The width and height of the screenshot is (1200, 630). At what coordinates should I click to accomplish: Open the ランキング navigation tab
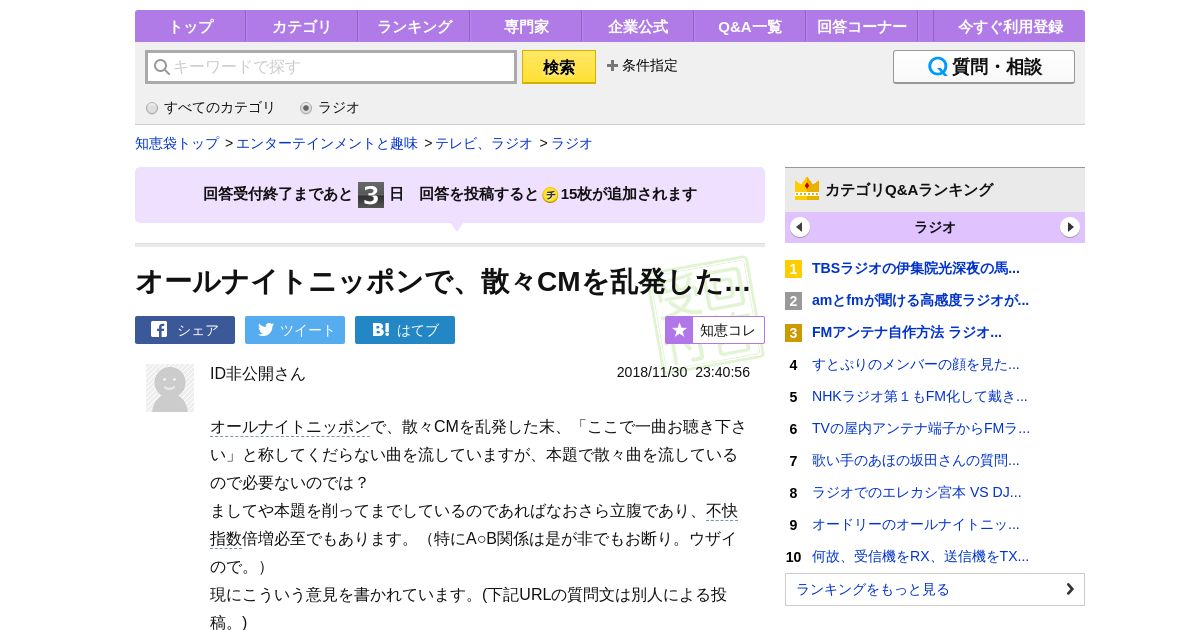point(413,27)
